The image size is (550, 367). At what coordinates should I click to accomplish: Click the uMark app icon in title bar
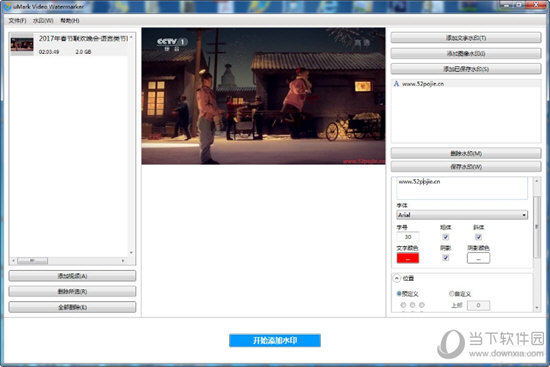[8, 6]
